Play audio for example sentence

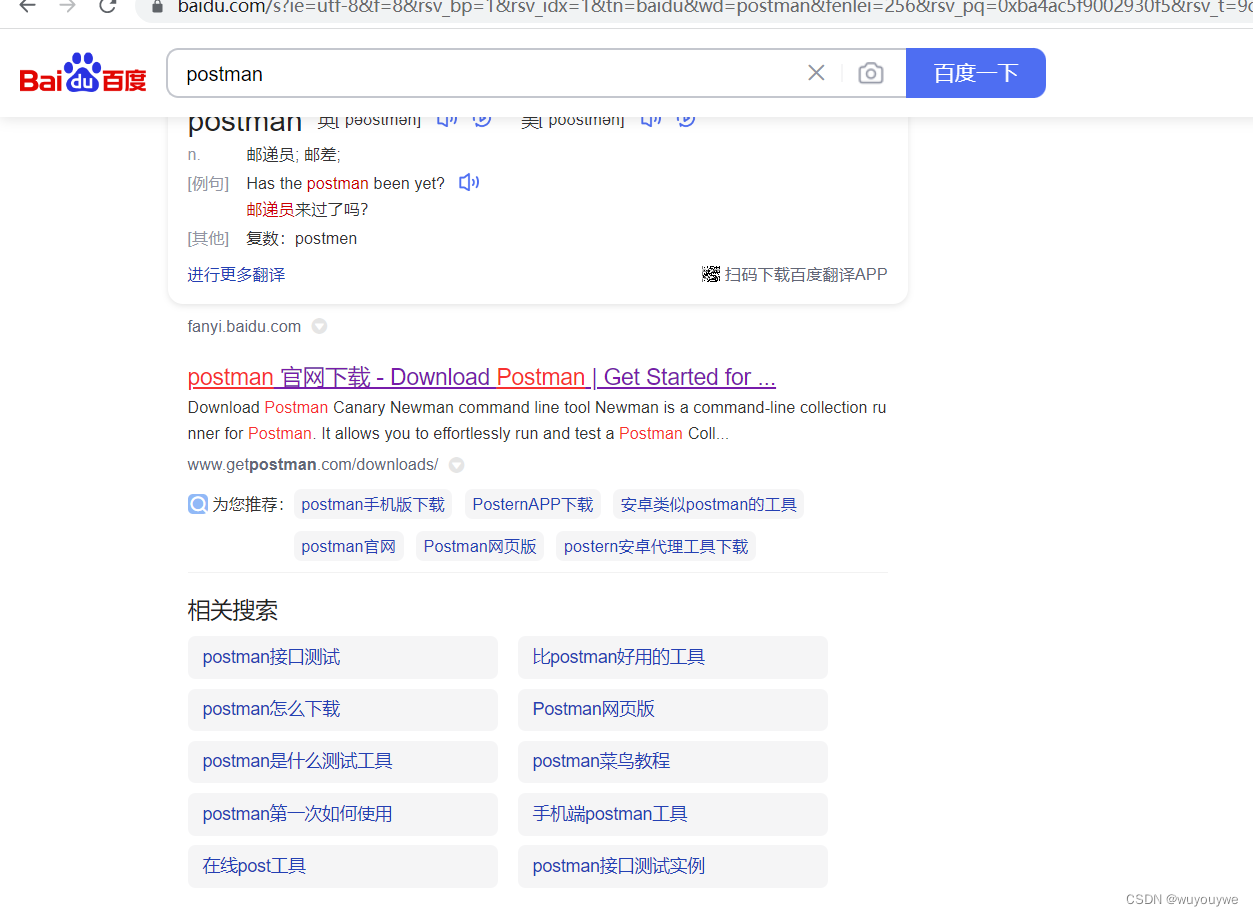coord(468,183)
